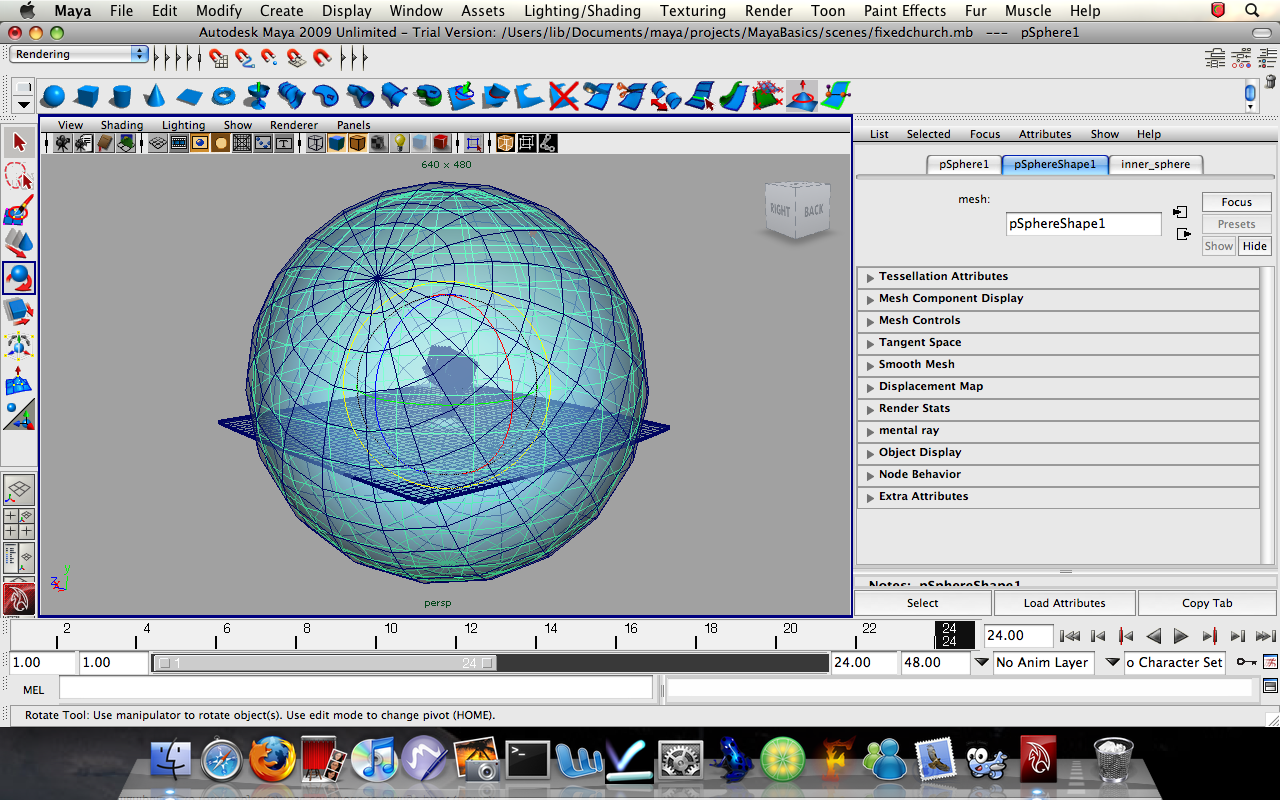
Task: Expand the Render Stats section
Action: (x=1058, y=409)
